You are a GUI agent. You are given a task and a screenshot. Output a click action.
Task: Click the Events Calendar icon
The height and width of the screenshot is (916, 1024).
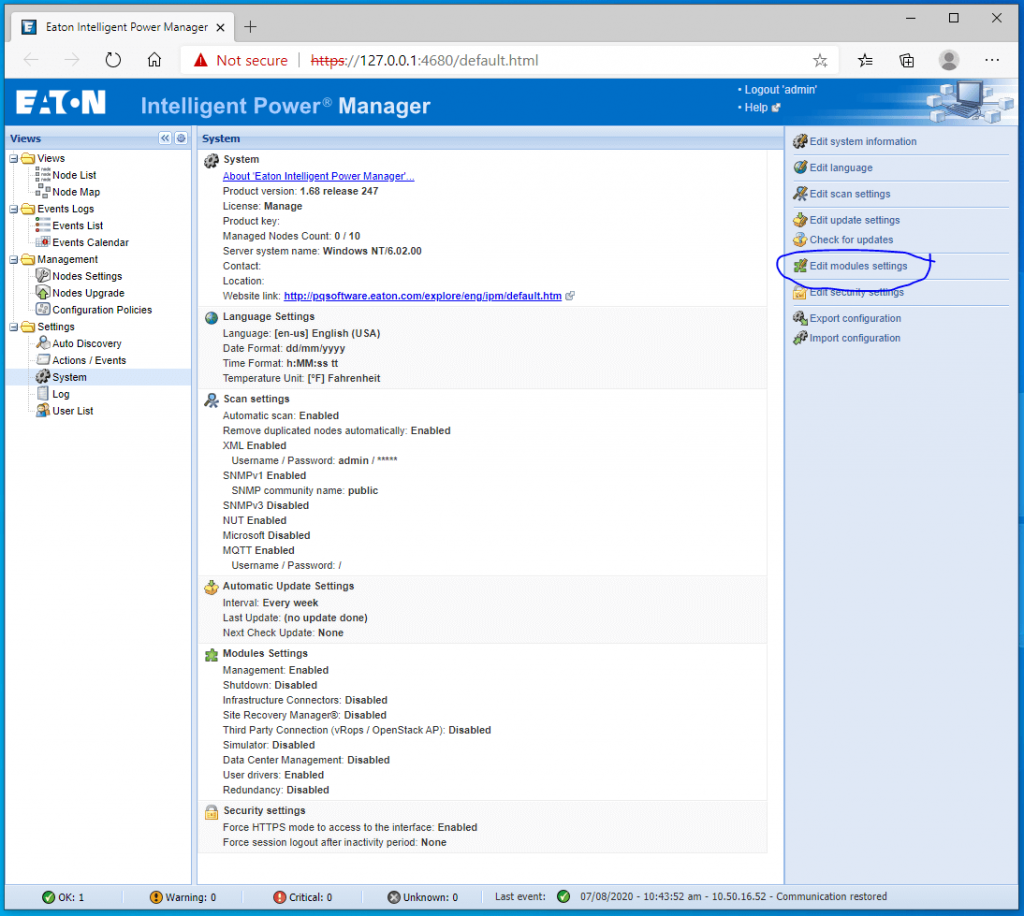[x=43, y=242]
